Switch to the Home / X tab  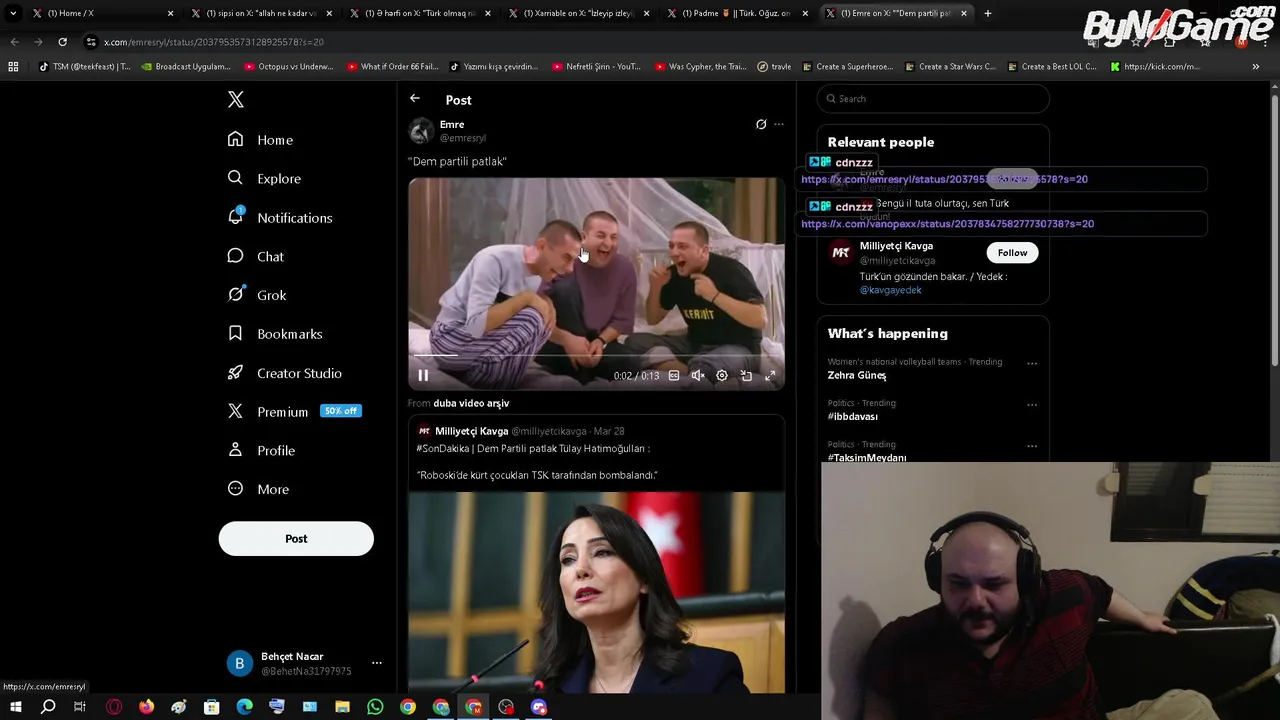[x=100, y=13]
